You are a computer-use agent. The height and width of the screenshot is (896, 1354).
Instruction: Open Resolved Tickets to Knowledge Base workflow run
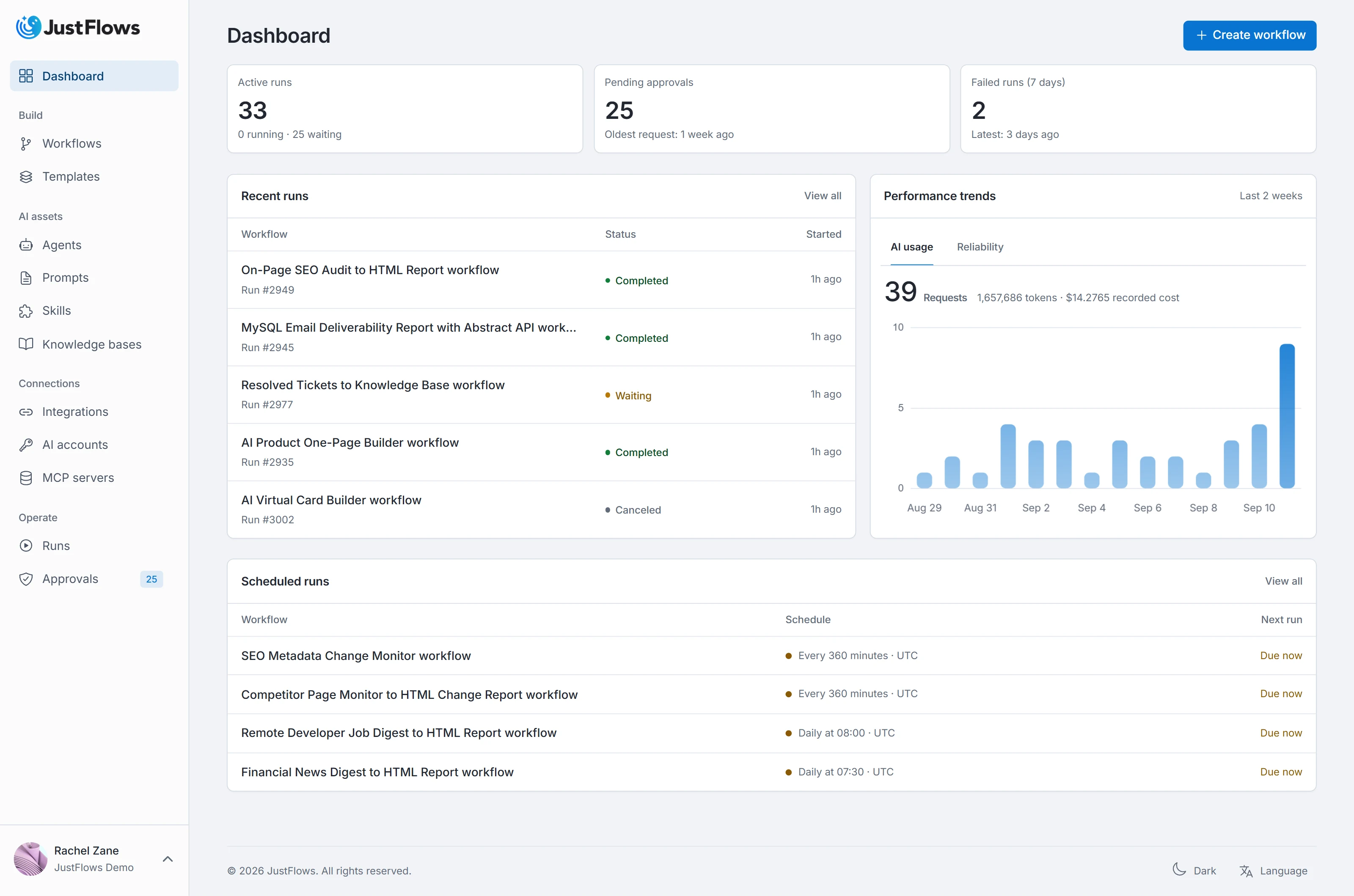click(x=541, y=395)
